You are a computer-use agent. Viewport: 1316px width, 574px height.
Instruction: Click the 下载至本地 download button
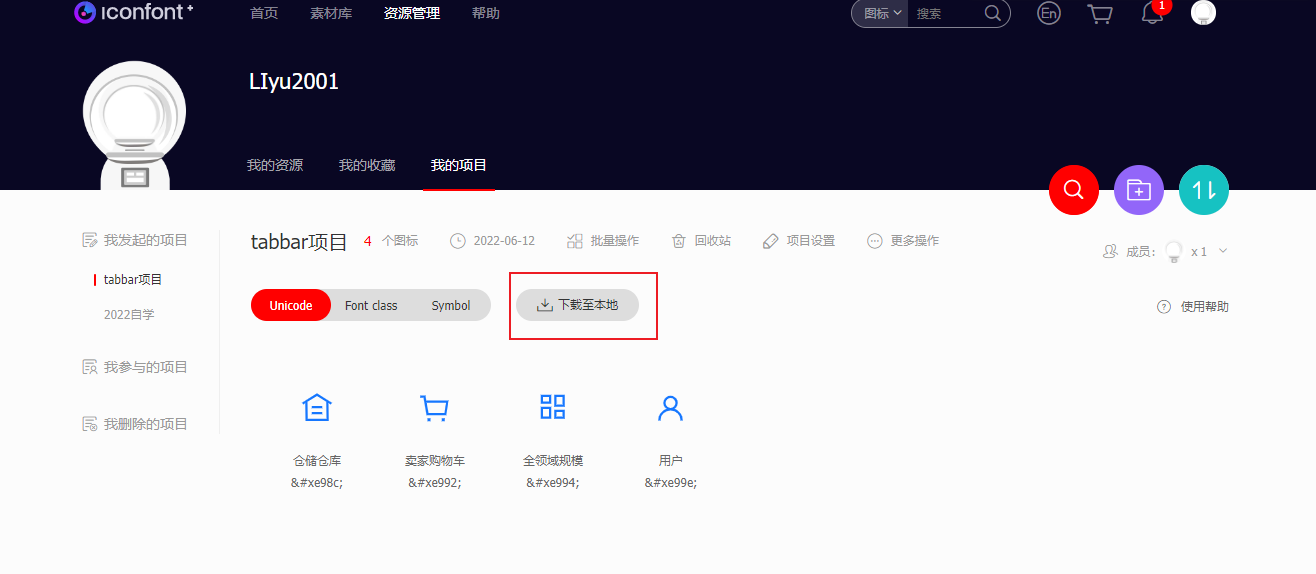pos(577,305)
